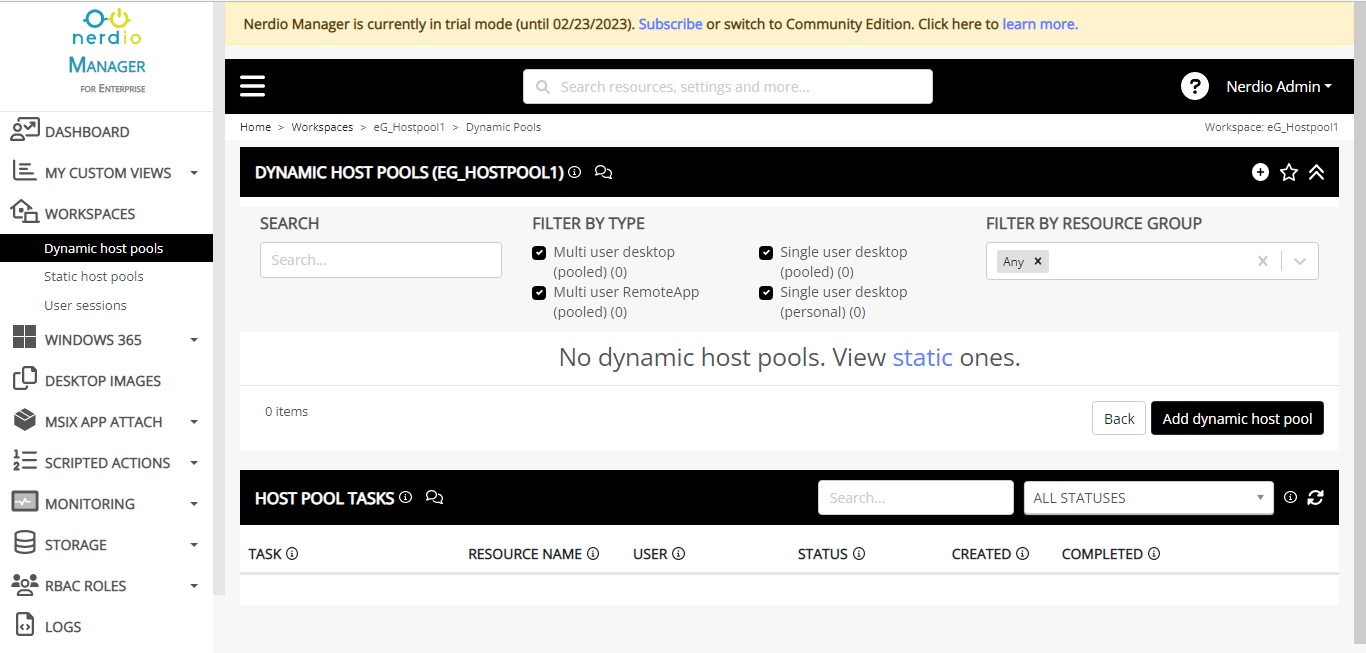1366x653 pixels.
Task: Click Home in the breadcrumb
Action: click(255, 127)
